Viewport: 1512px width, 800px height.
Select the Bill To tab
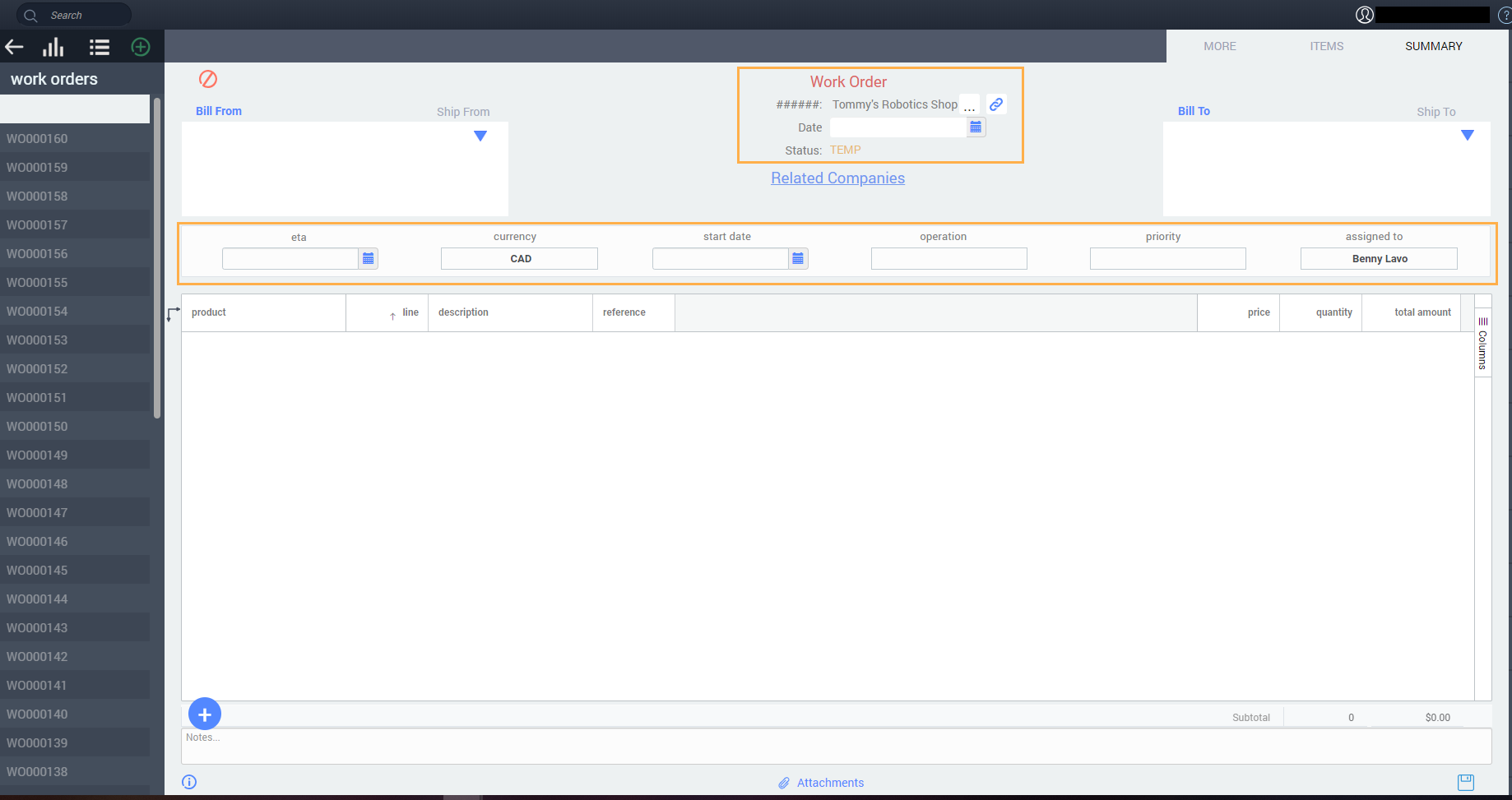click(1194, 111)
